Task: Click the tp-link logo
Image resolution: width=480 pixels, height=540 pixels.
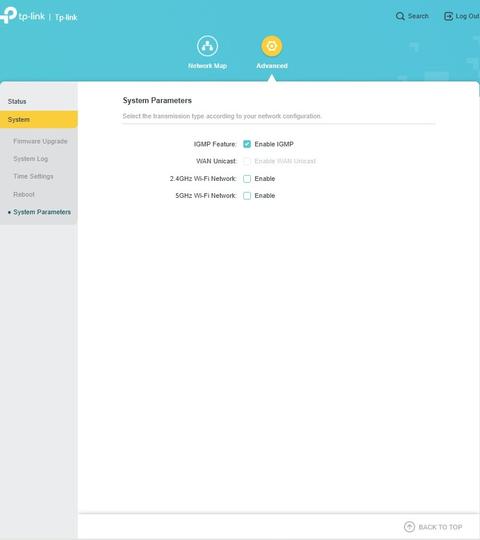Action: click(x=23, y=15)
